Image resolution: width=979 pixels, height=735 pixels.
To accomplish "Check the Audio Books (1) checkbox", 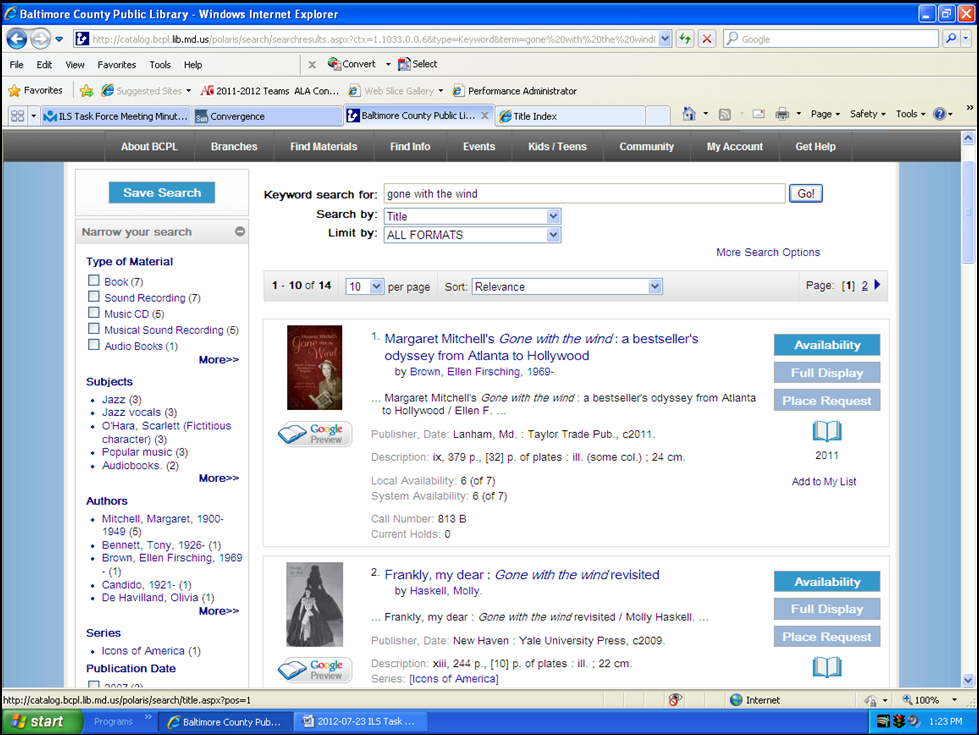I will 94,345.
